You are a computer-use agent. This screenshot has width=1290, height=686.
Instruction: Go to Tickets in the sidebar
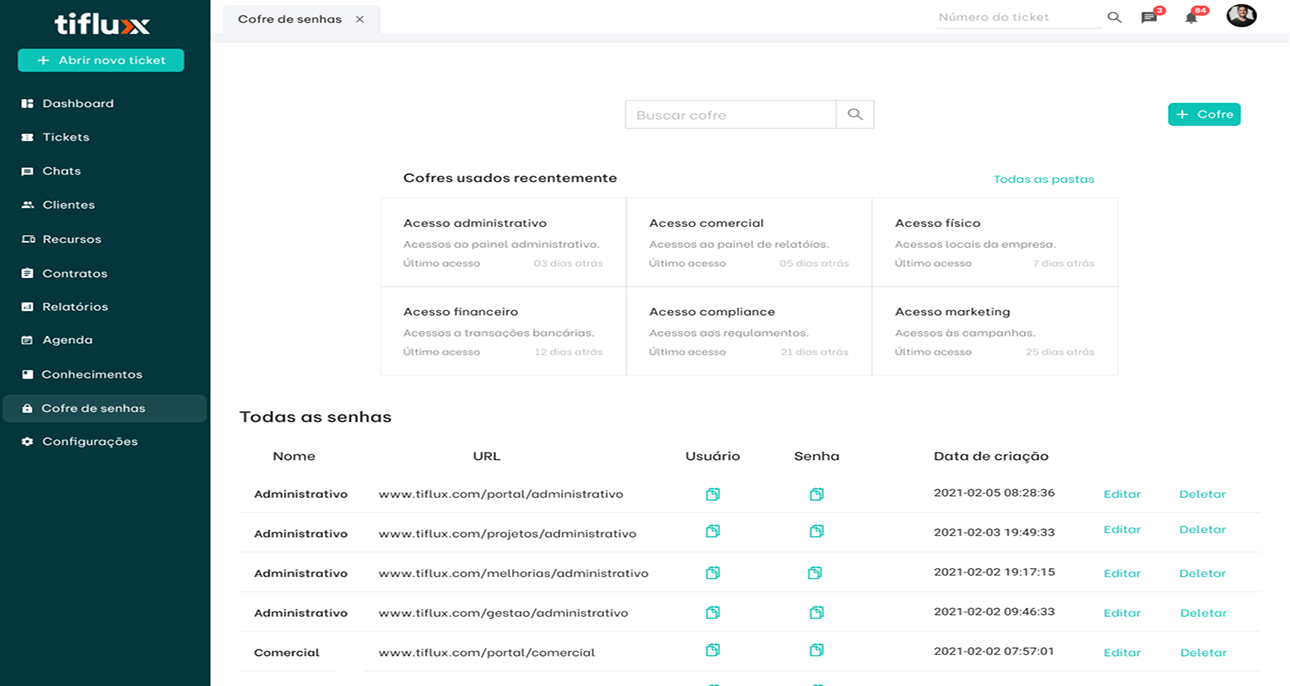click(66, 137)
